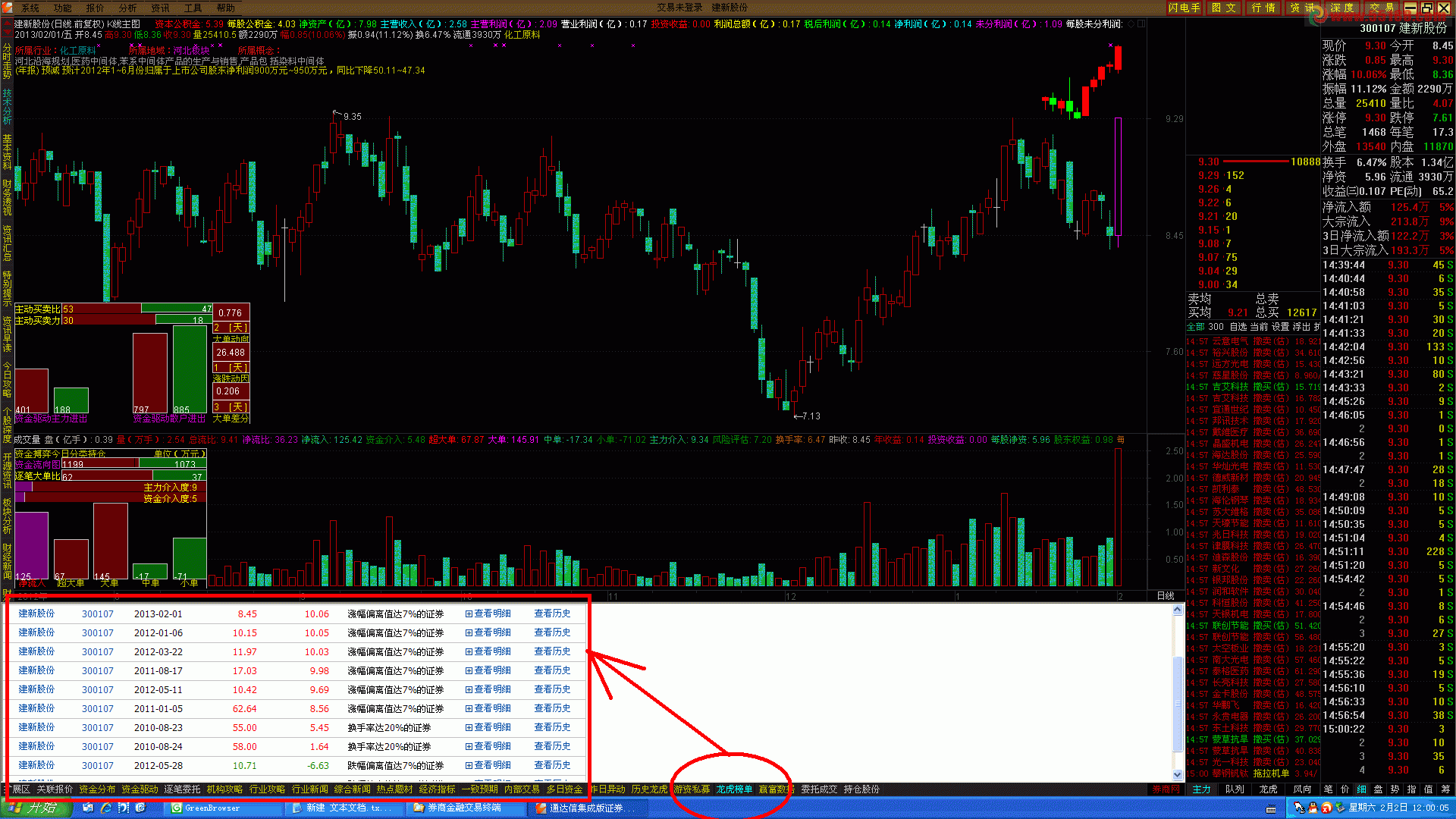1456x819 pixels.
Task: Switch to 历史龙虎 bottom tab
Action: pyautogui.click(x=649, y=789)
